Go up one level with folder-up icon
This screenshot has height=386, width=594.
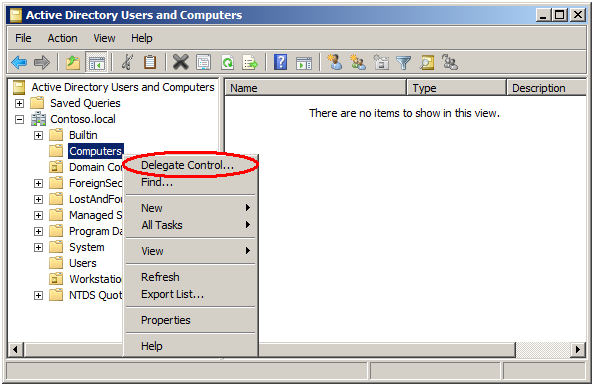click(73, 62)
